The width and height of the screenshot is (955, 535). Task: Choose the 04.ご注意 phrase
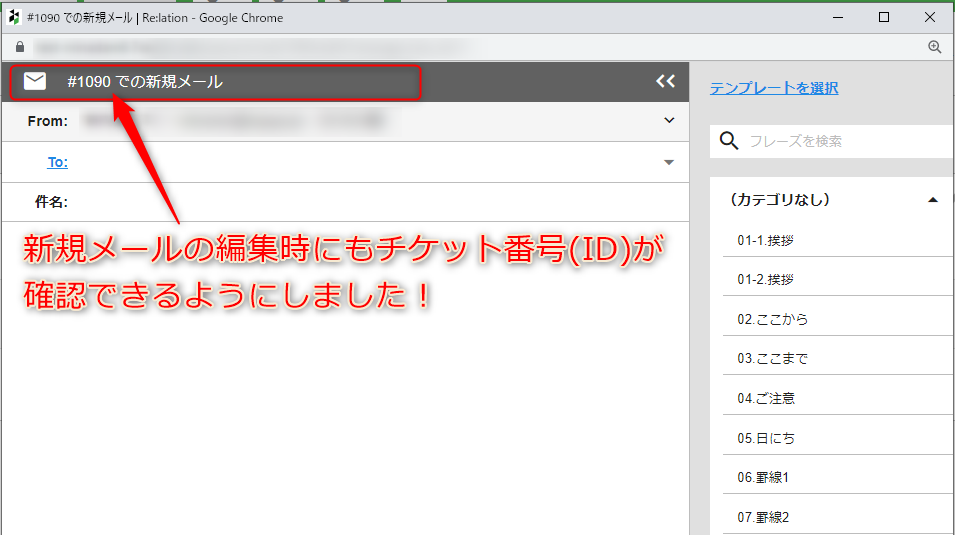coord(766,398)
